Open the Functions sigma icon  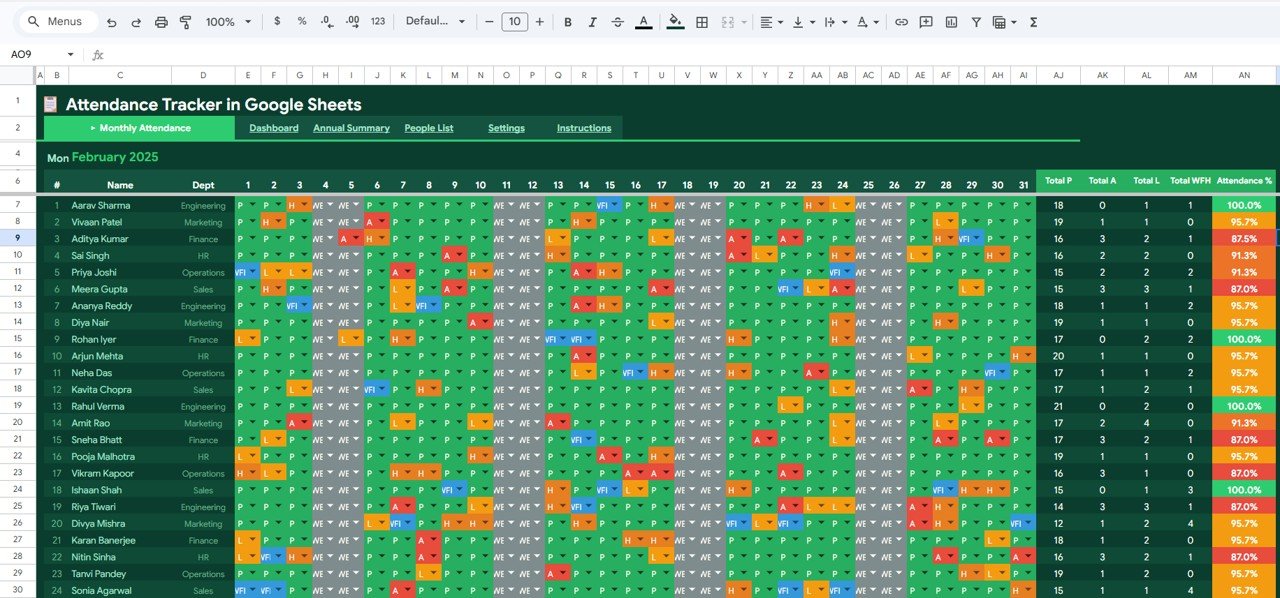point(1033,22)
